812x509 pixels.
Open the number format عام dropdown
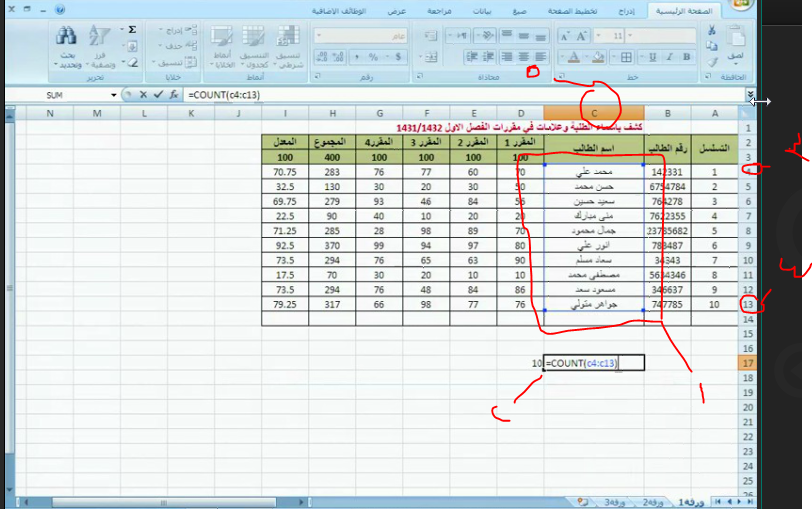tap(318, 36)
